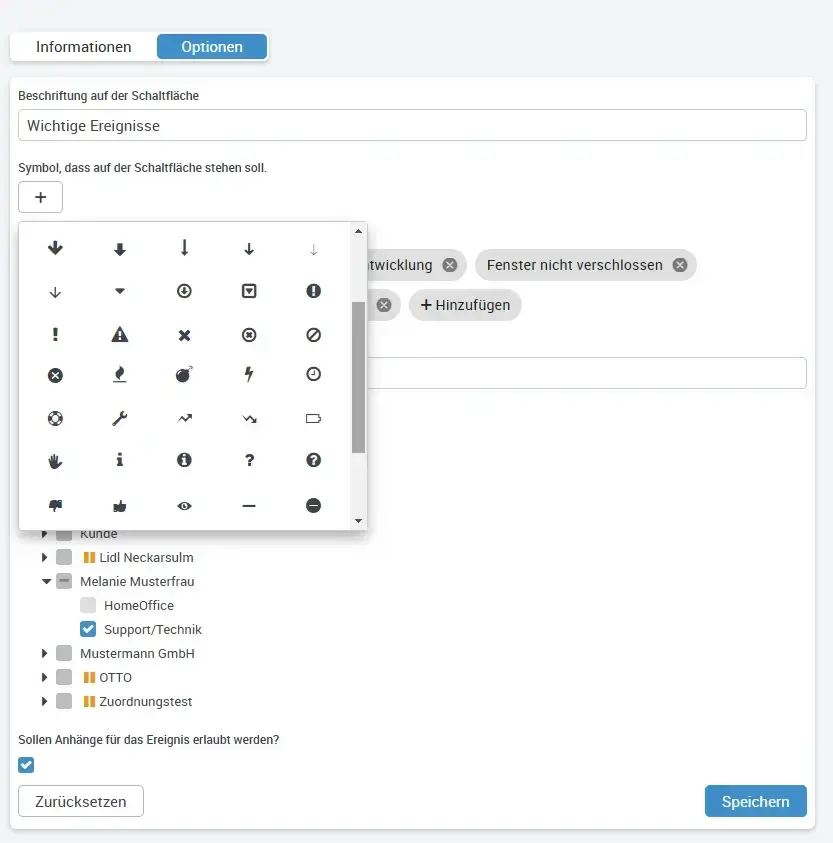
Task: Select the clock symbol
Action: tap(313, 374)
